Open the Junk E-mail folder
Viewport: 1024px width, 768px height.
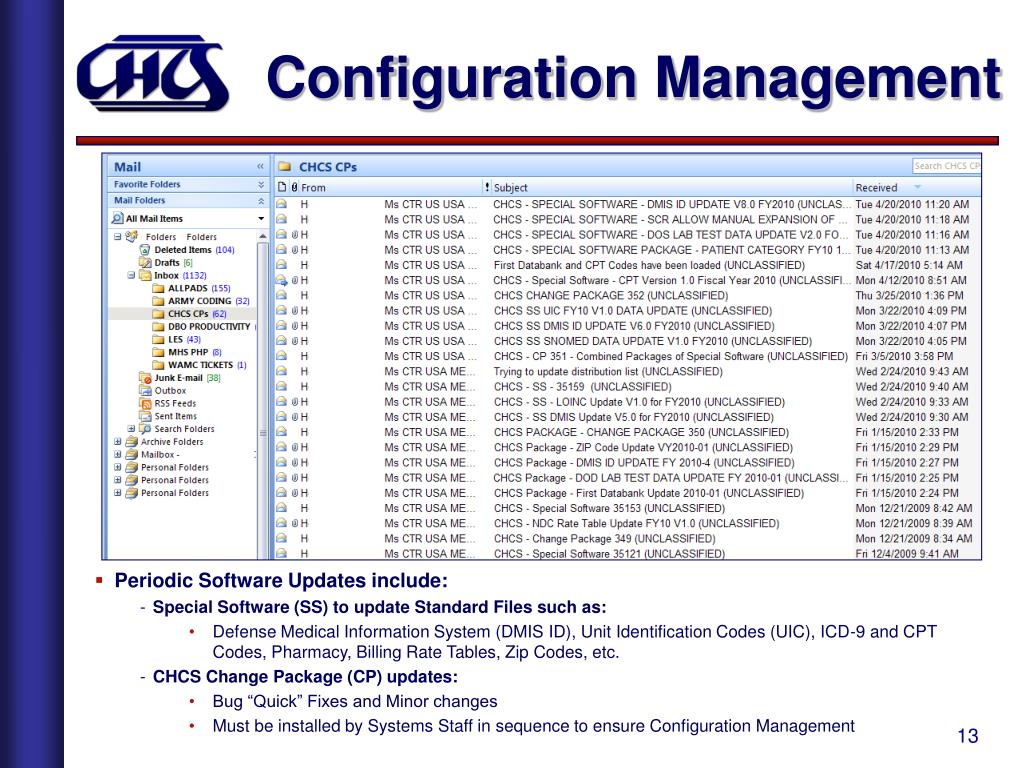click(180, 377)
